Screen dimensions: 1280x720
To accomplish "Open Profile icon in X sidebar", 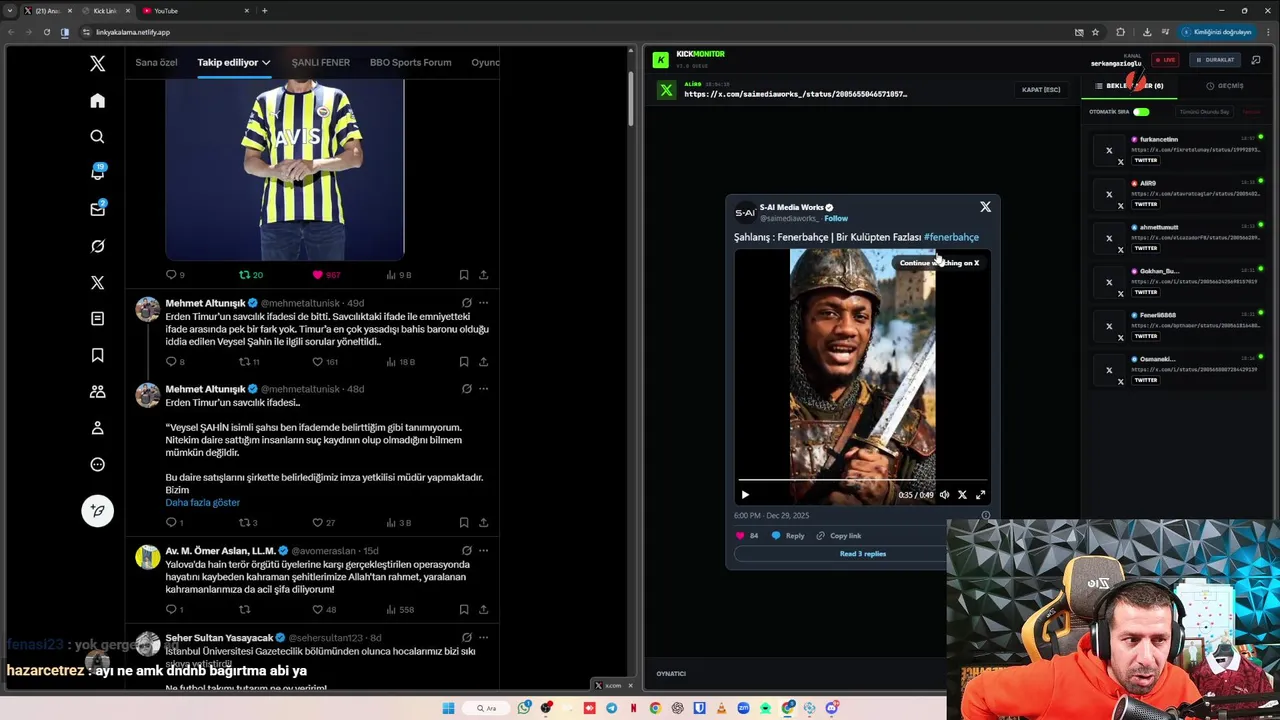I will click(97, 428).
